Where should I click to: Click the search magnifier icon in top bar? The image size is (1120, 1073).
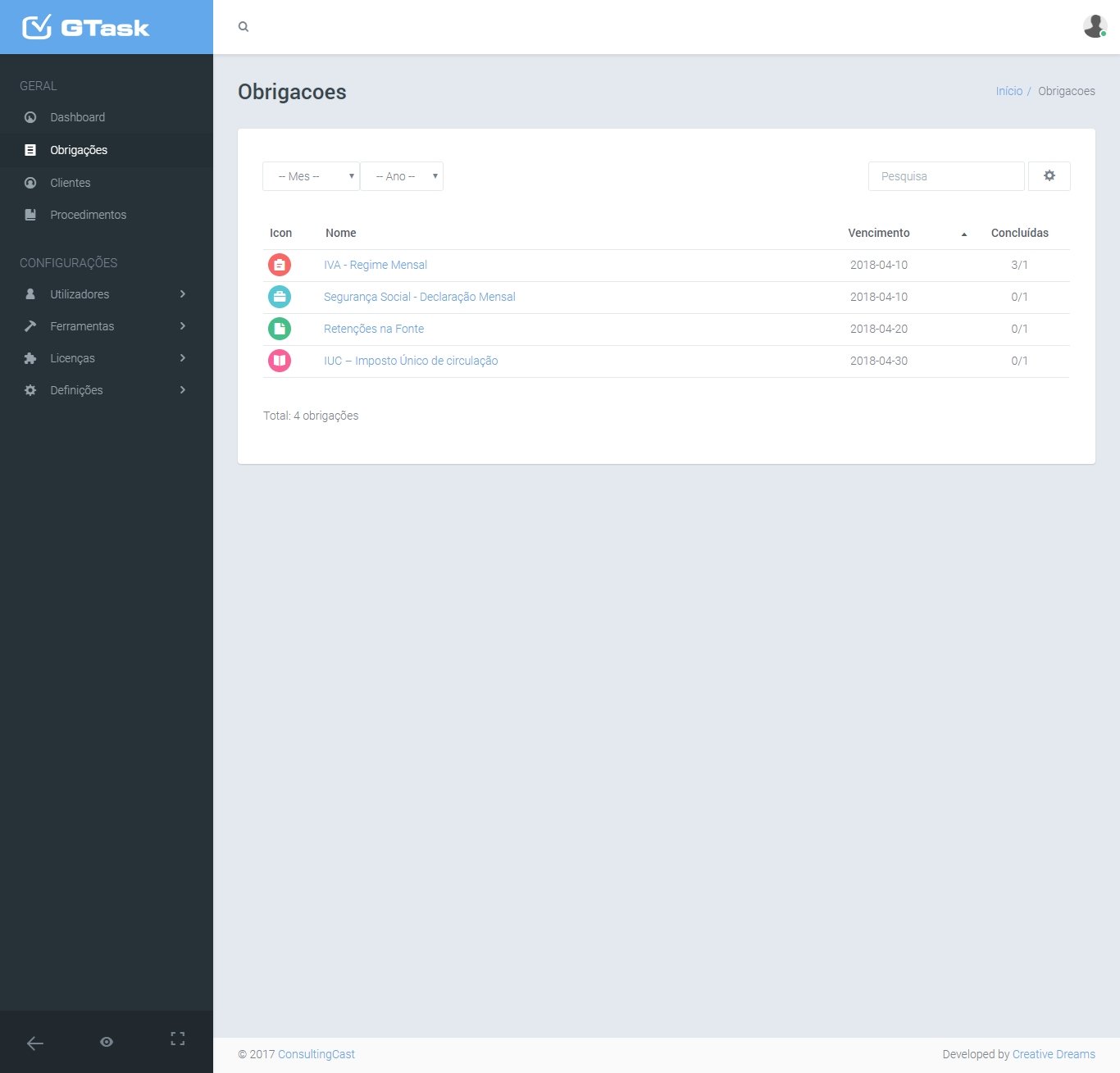pos(244,27)
